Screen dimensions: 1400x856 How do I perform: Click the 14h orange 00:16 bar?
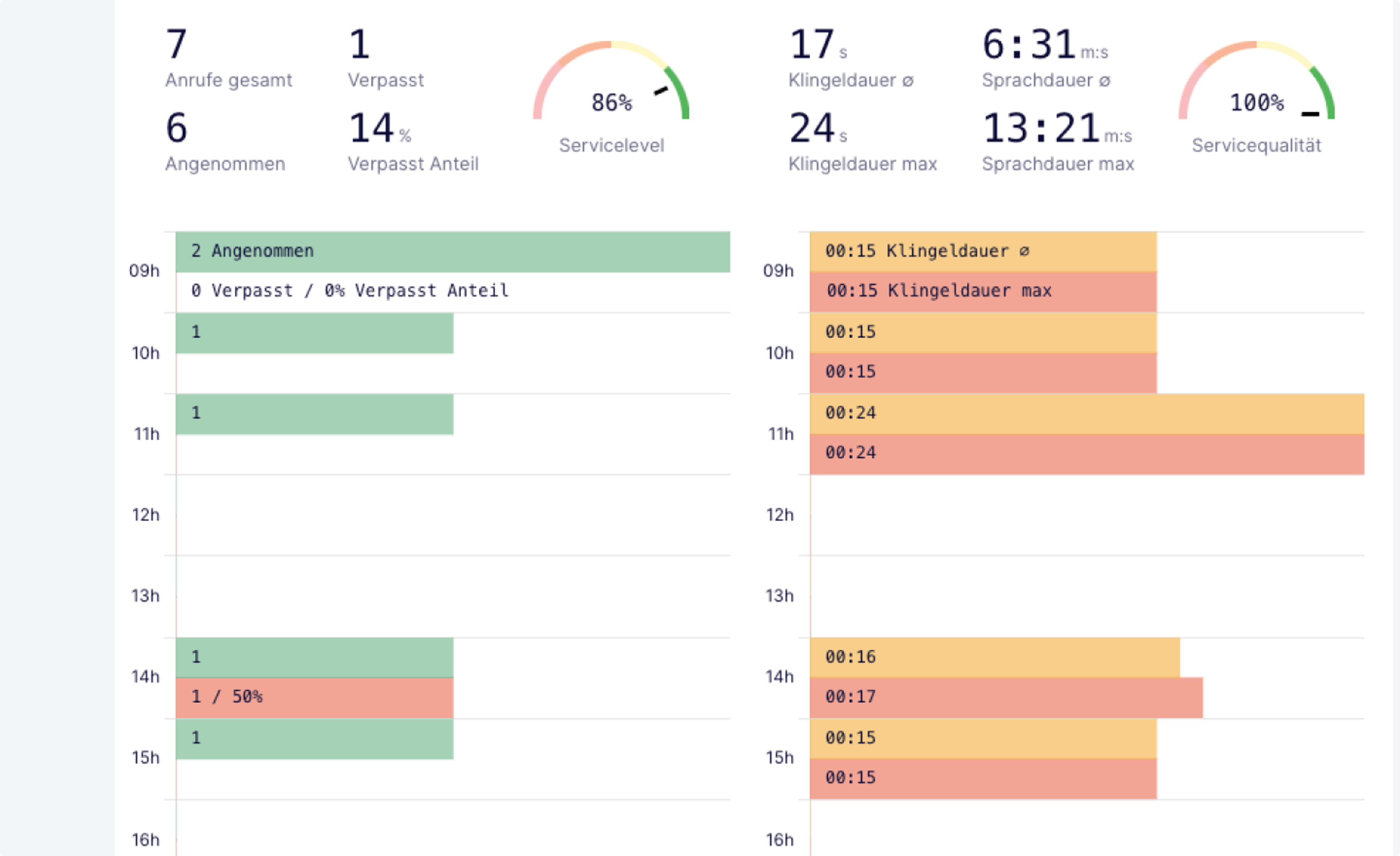(994, 658)
